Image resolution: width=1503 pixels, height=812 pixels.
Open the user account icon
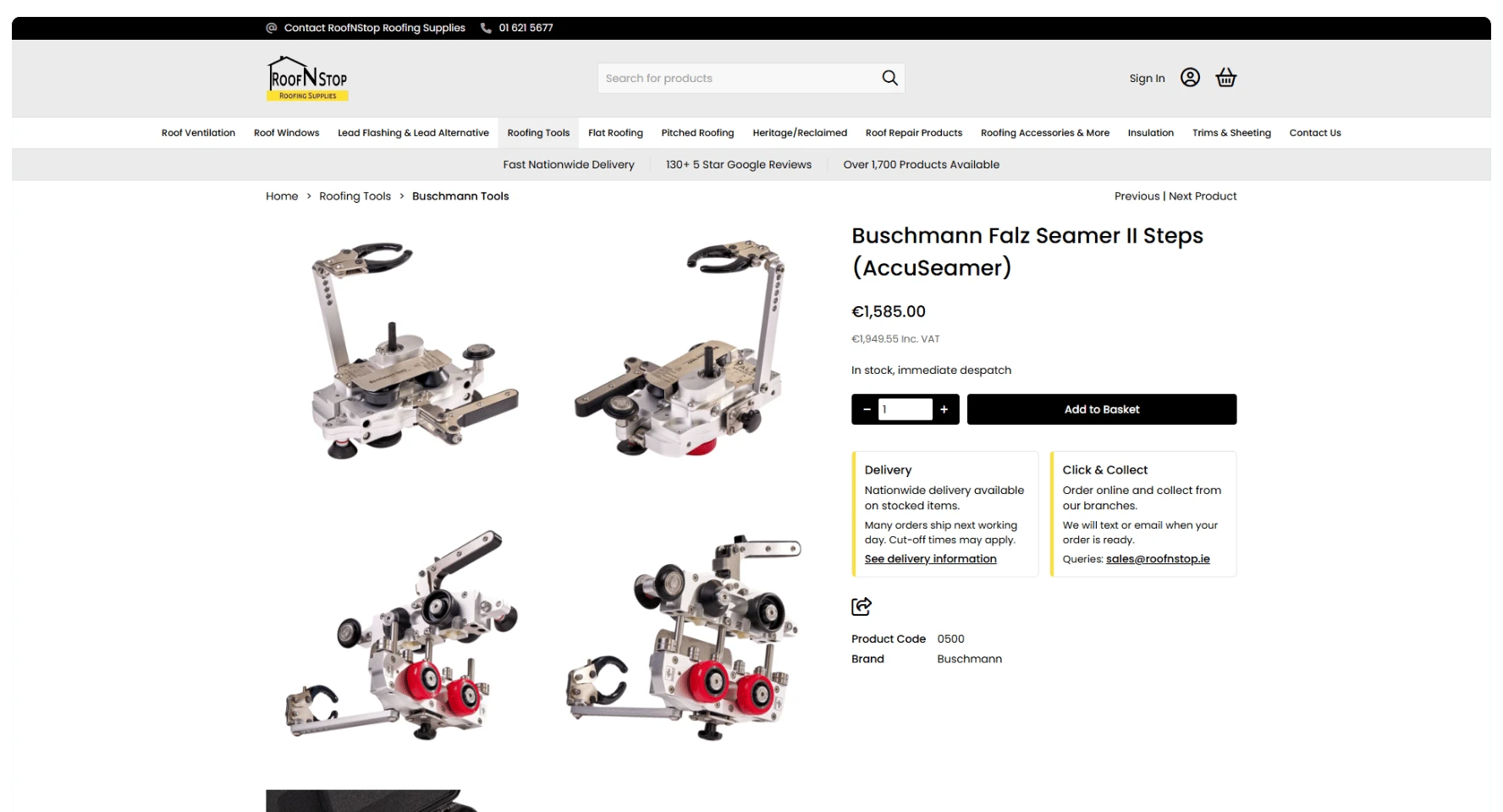click(x=1190, y=78)
